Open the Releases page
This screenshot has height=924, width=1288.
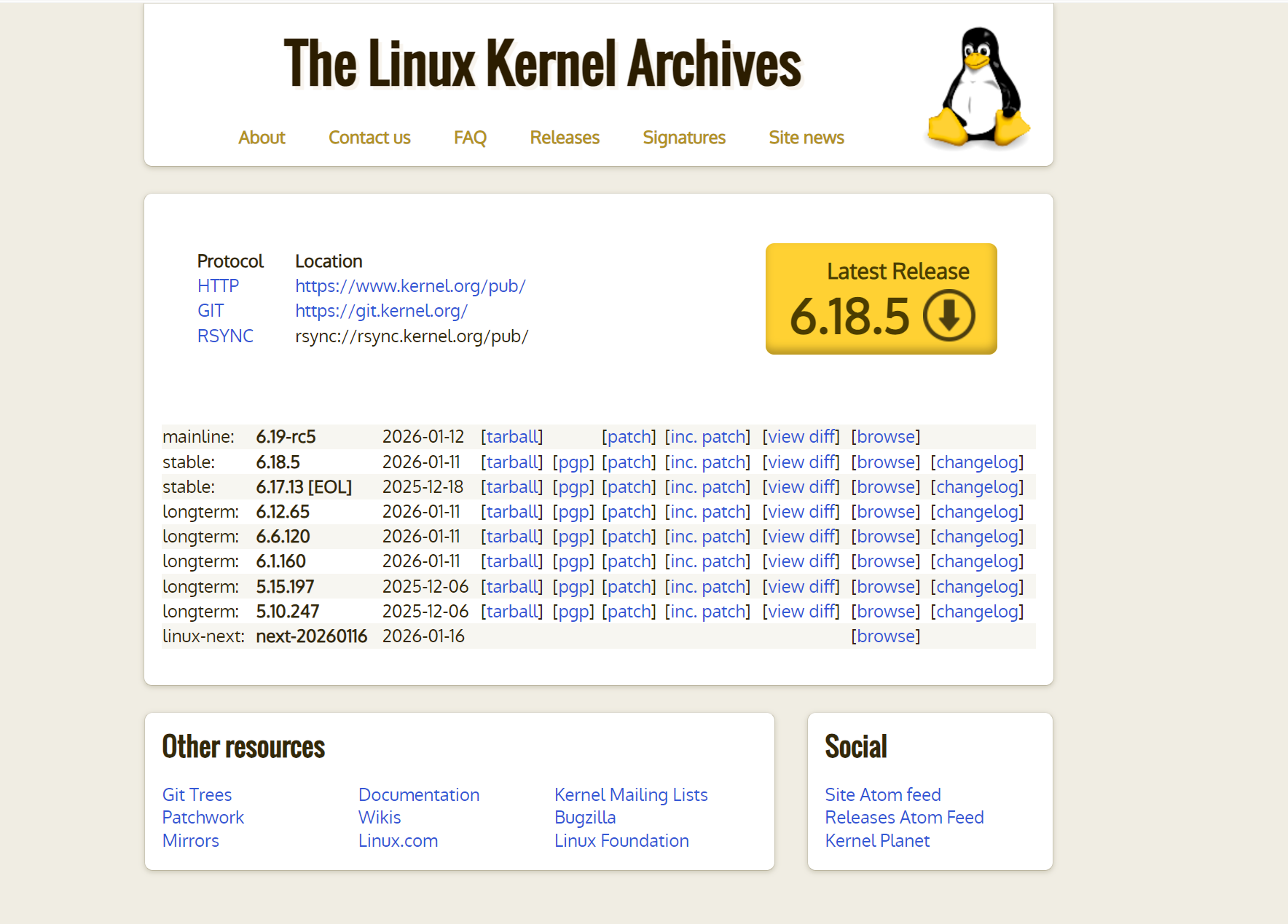[564, 138]
